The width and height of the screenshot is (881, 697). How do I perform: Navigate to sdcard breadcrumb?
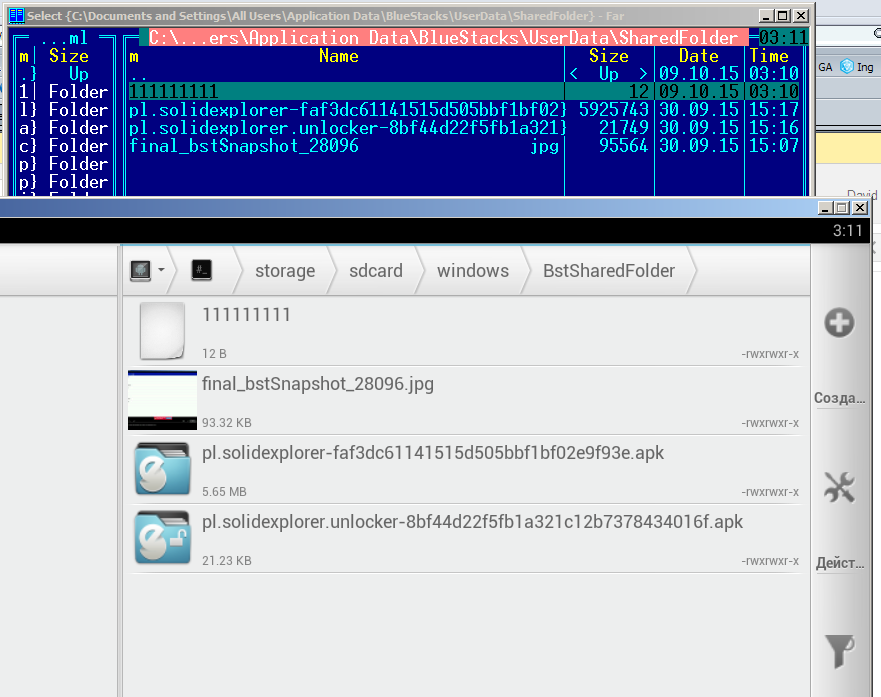(x=376, y=271)
